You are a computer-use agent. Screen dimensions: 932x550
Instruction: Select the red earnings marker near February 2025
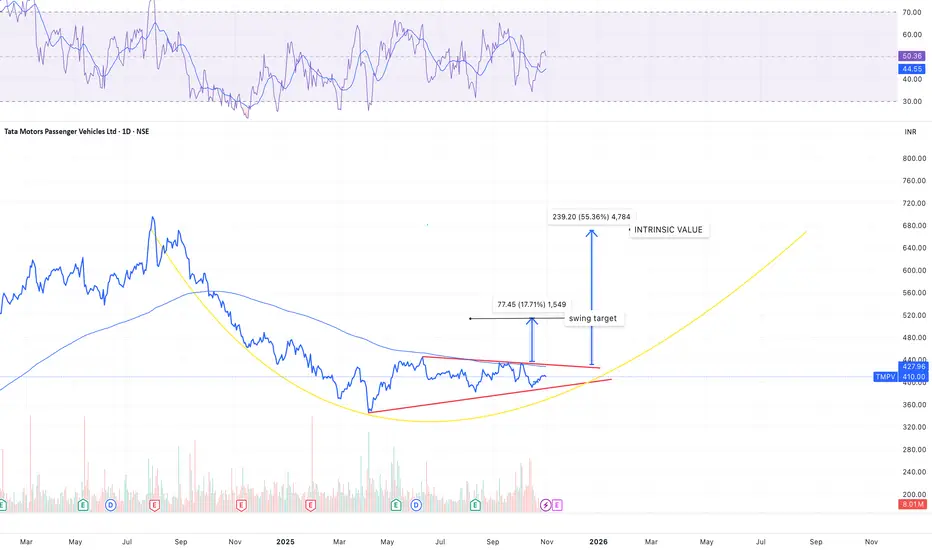[x=310, y=505]
